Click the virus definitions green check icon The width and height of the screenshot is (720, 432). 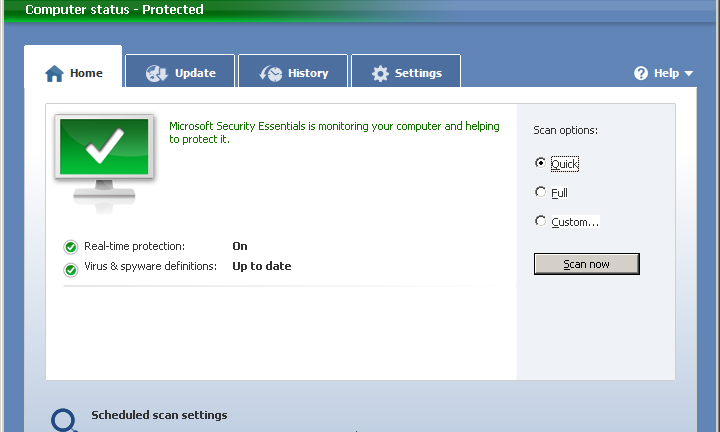[x=71, y=270]
